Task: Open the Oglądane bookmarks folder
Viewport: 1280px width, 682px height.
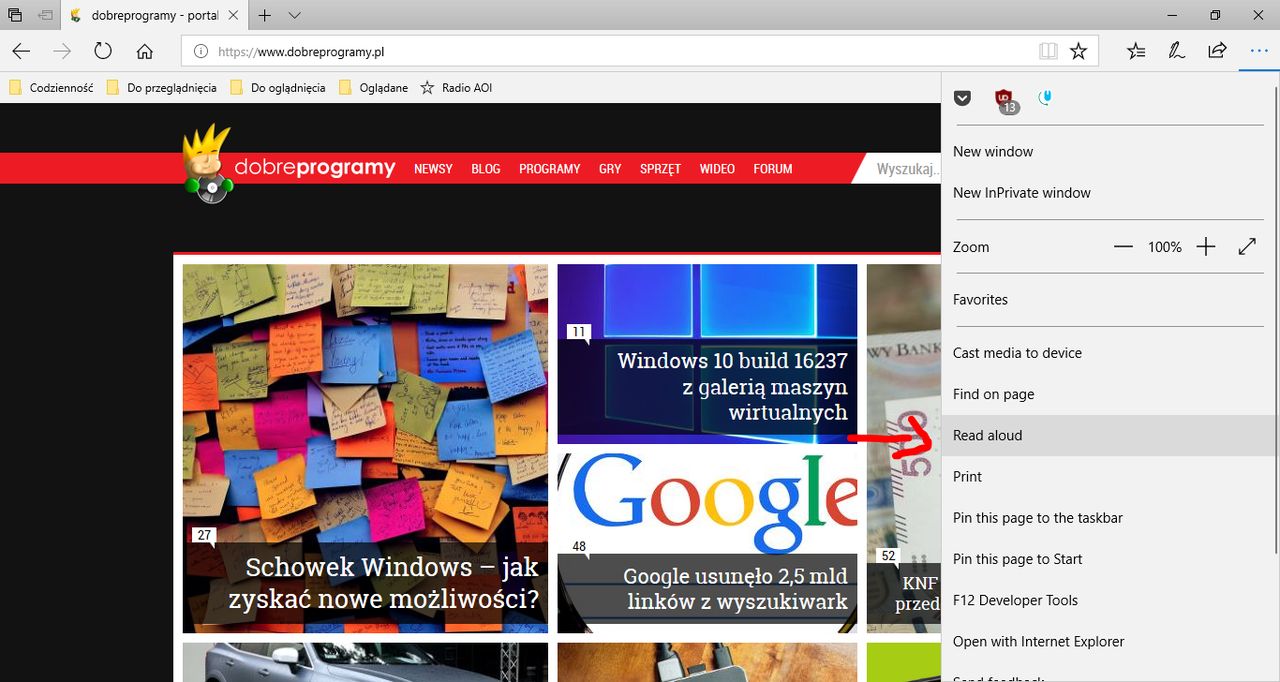Action: pyautogui.click(x=373, y=88)
